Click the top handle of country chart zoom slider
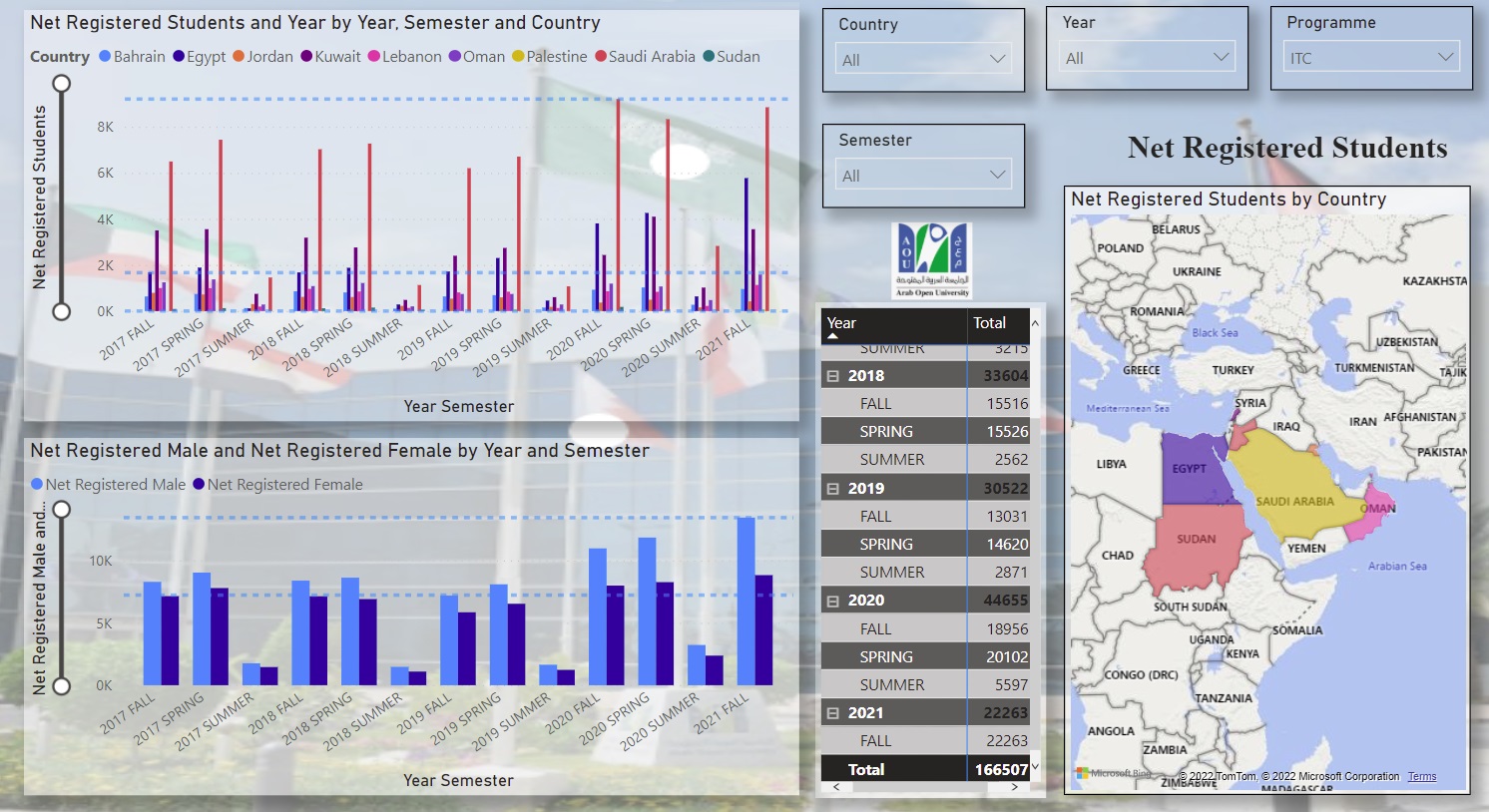 tap(62, 84)
